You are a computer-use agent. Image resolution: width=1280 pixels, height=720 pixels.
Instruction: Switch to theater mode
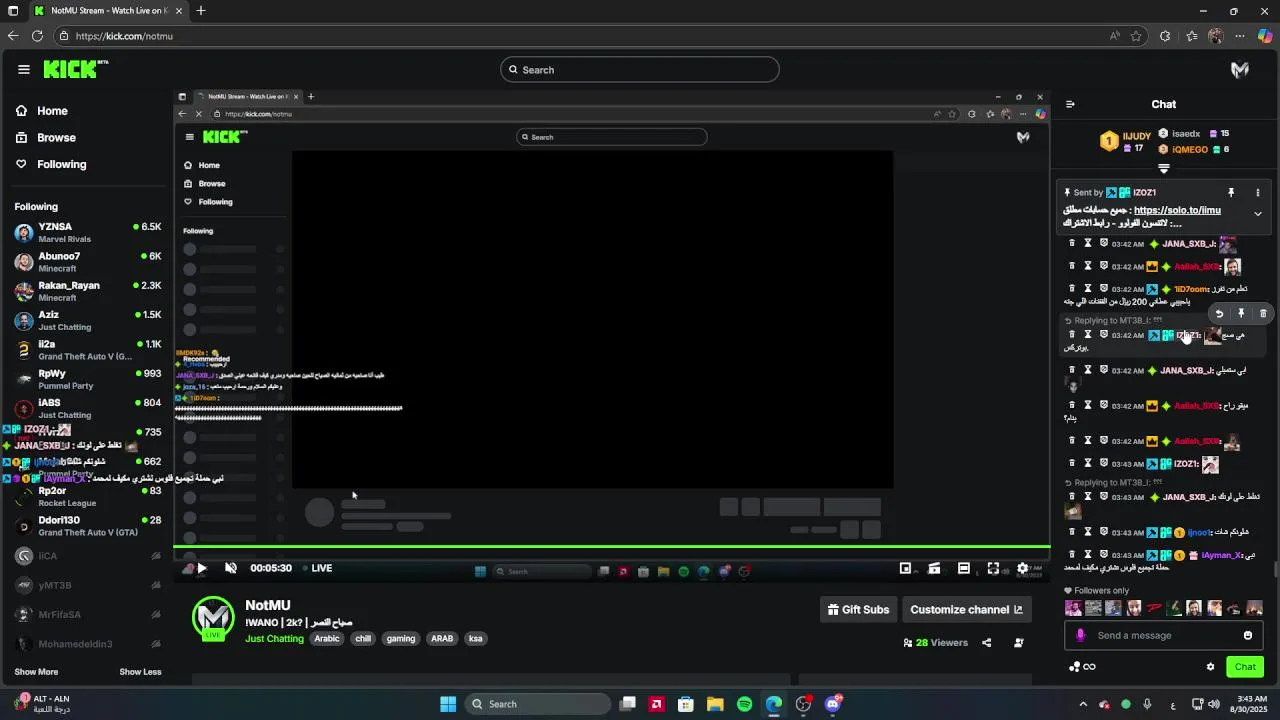(963, 568)
